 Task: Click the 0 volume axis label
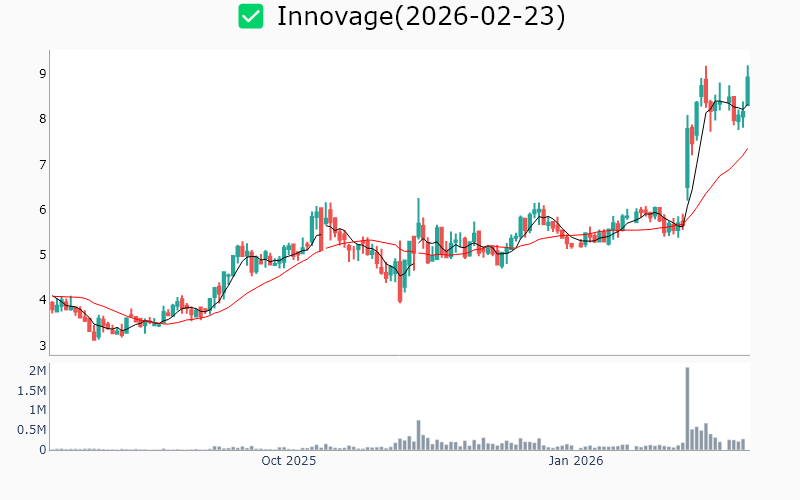(x=41, y=450)
